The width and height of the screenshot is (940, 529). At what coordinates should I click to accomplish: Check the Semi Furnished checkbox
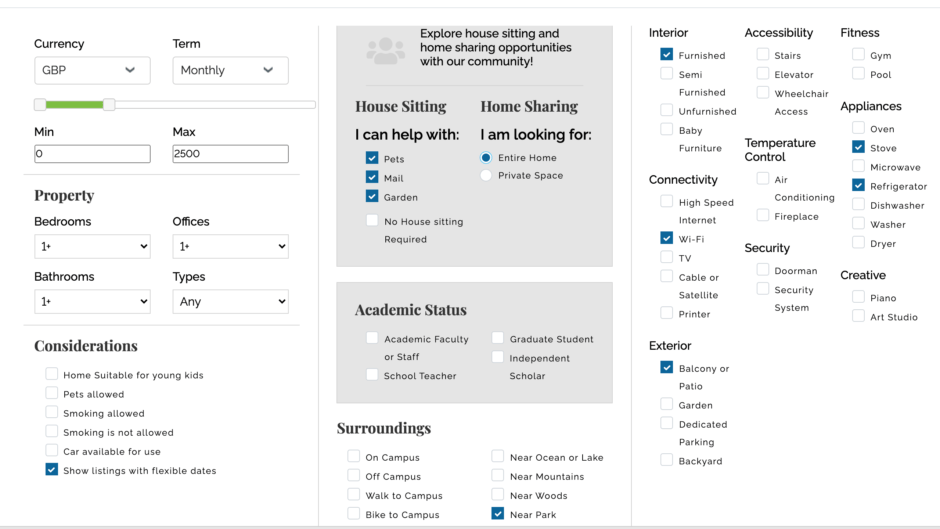click(666, 73)
